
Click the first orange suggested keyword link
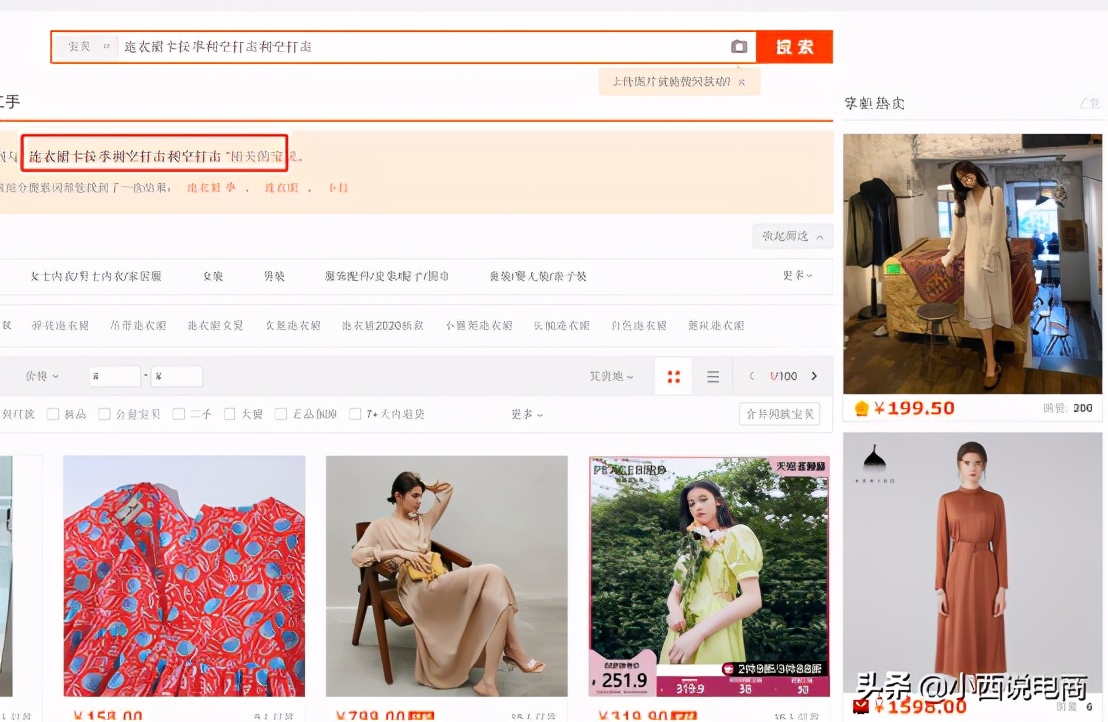(211, 188)
